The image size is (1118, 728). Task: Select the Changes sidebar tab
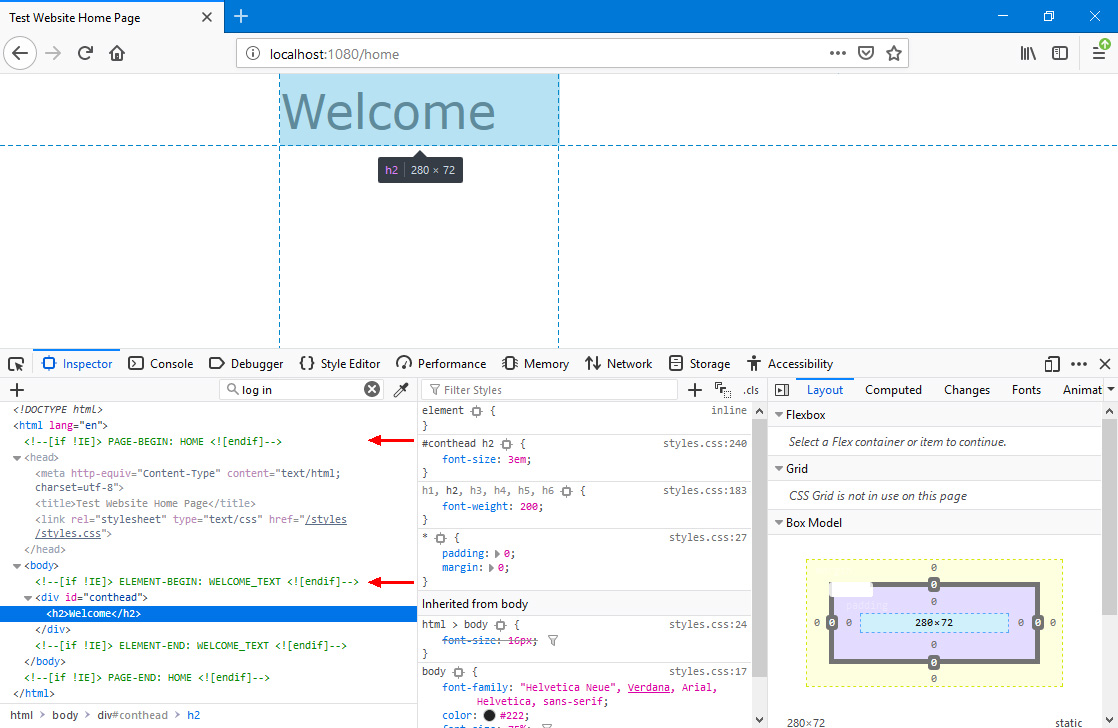coord(967,390)
